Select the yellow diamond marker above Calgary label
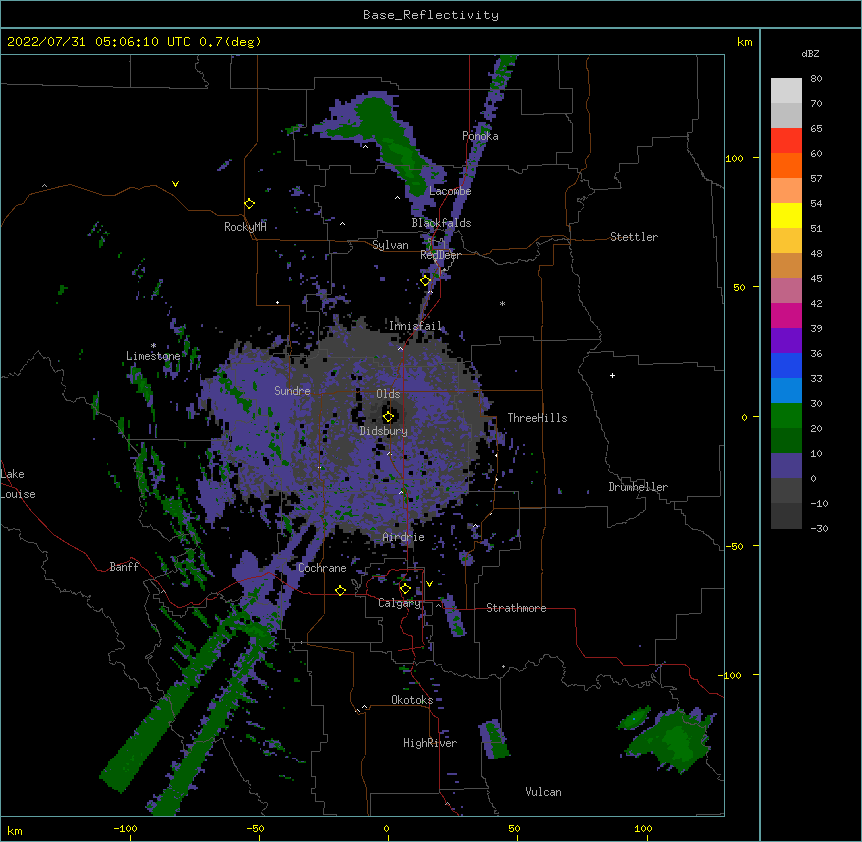Viewport: 862px width, 842px height. click(405, 589)
